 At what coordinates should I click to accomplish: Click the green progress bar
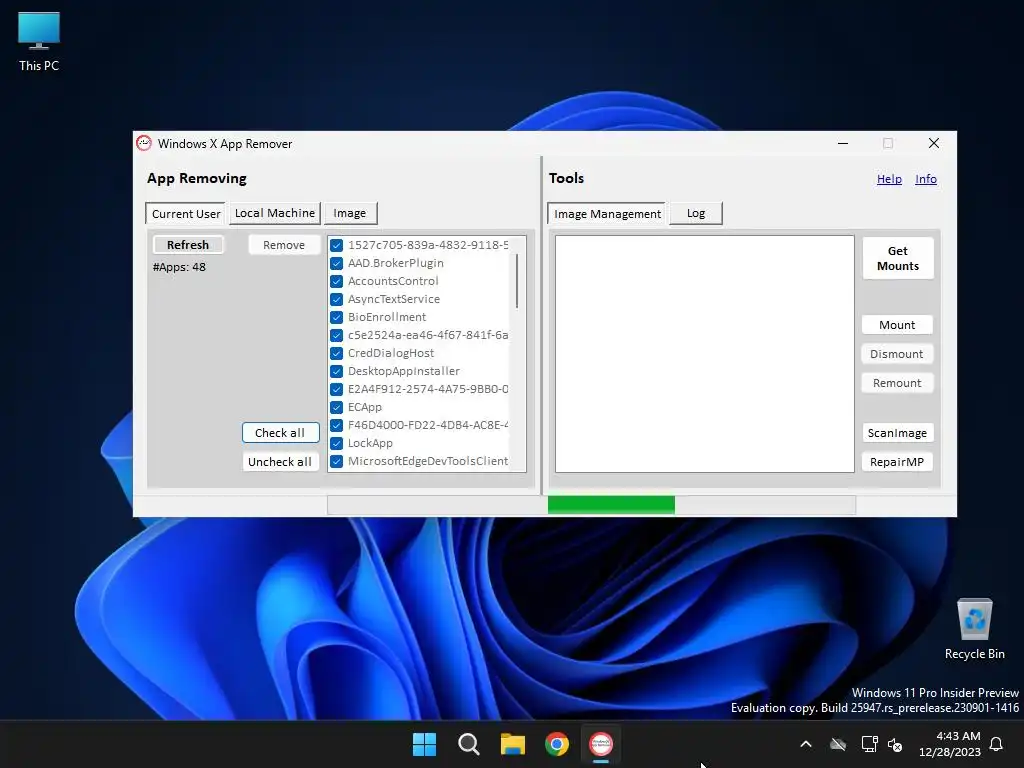click(611, 505)
